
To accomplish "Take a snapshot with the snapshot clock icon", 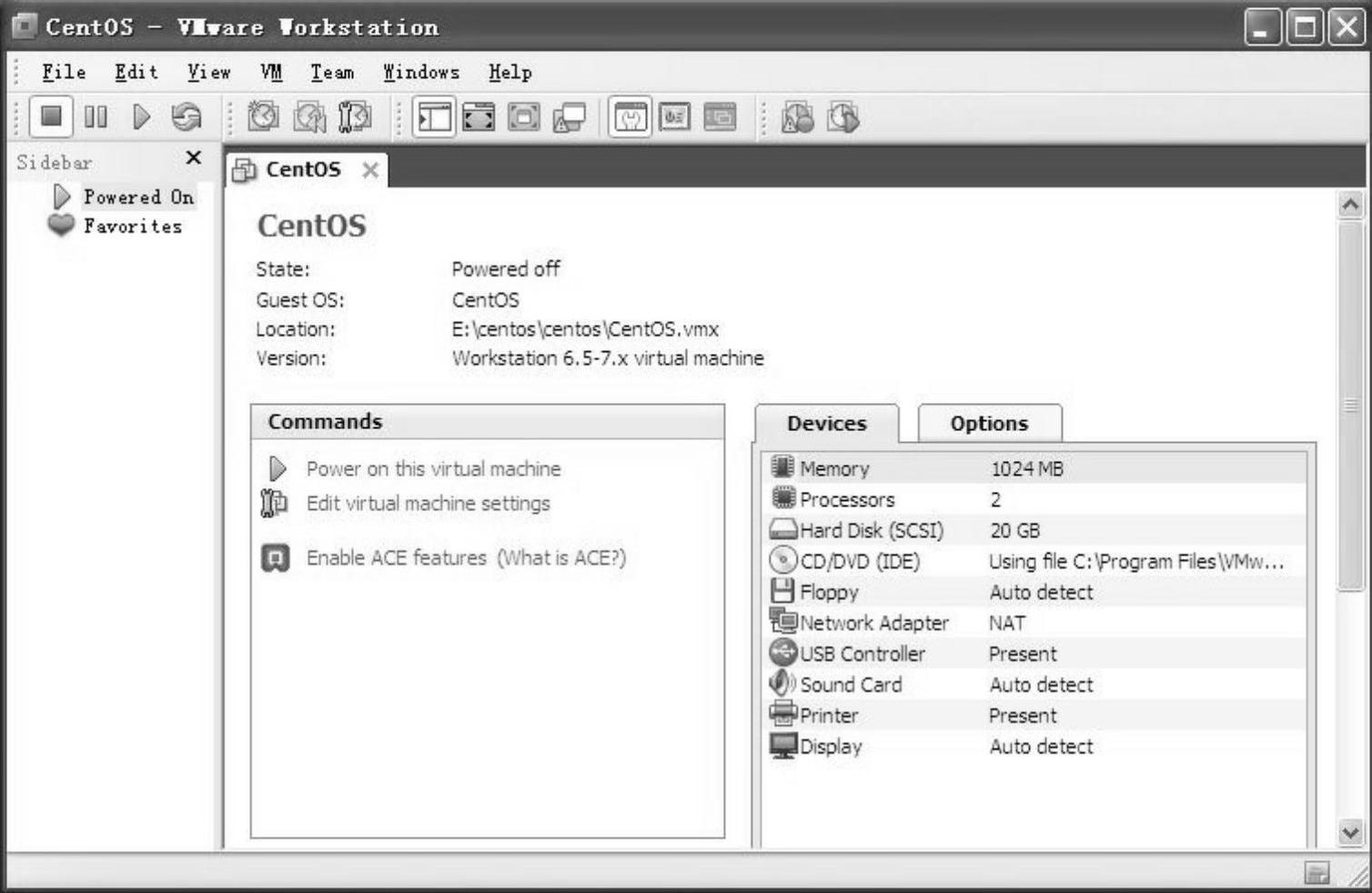I will [x=264, y=117].
